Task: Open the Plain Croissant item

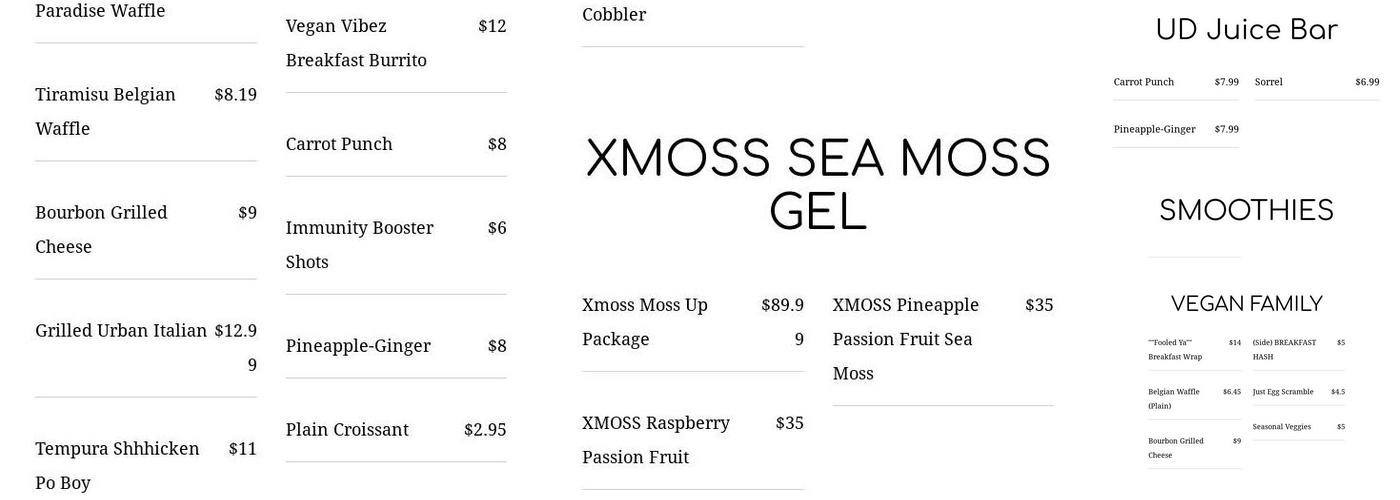Action: [347, 430]
